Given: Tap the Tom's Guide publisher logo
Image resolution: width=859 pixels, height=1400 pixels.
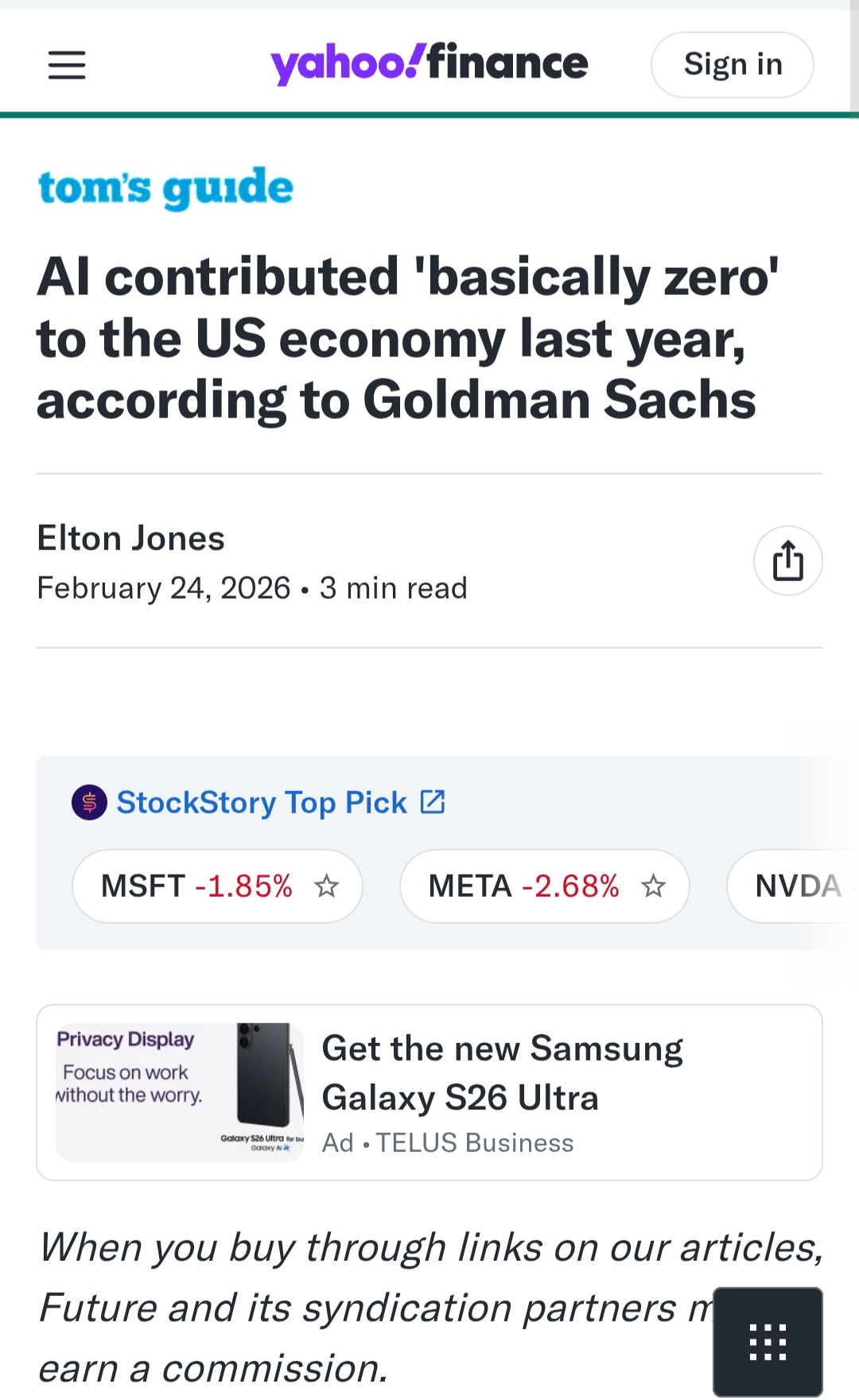Looking at the screenshot, I should (x=165, y=188).
